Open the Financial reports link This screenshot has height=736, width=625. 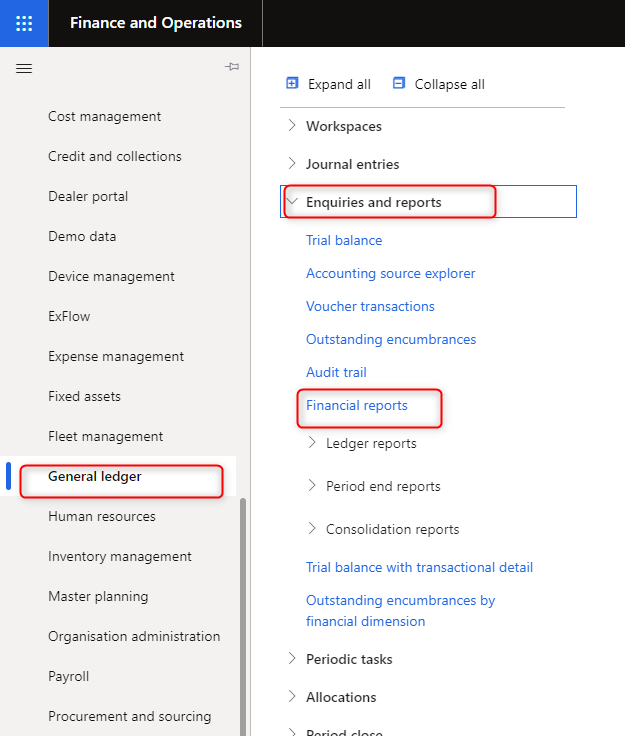[x=357, y=406]
